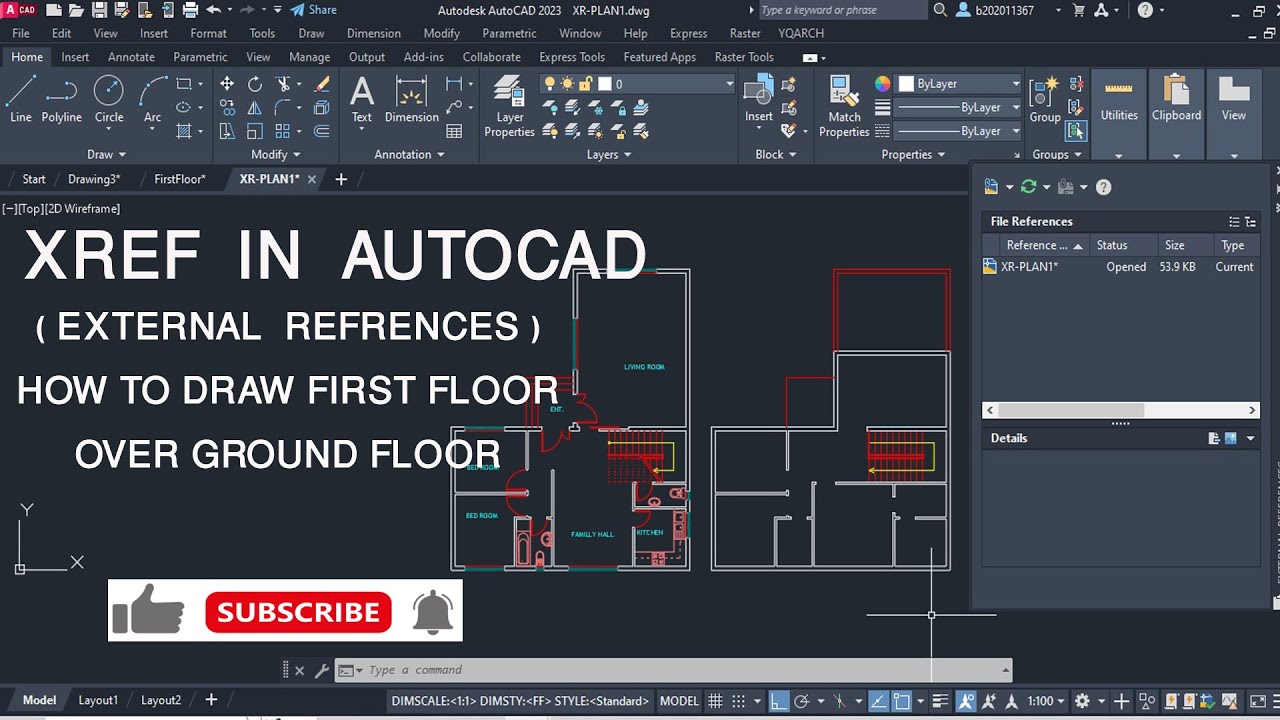Screen dimensions: 1280x720
Task: Click the Dimension tool
Action: (x=411, y=99)
